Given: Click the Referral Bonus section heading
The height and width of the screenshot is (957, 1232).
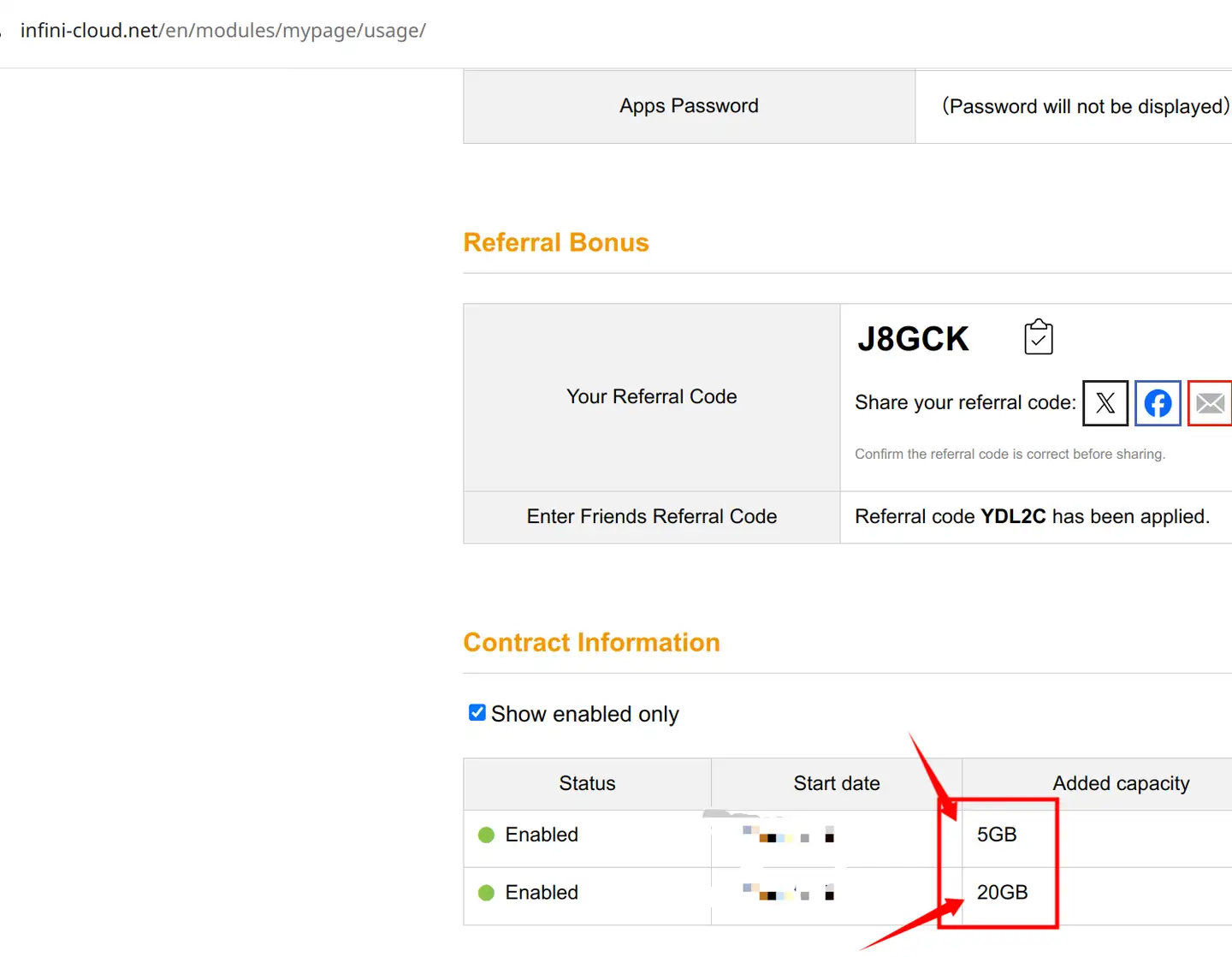Looking at the screenshot, I should point(555,242).
